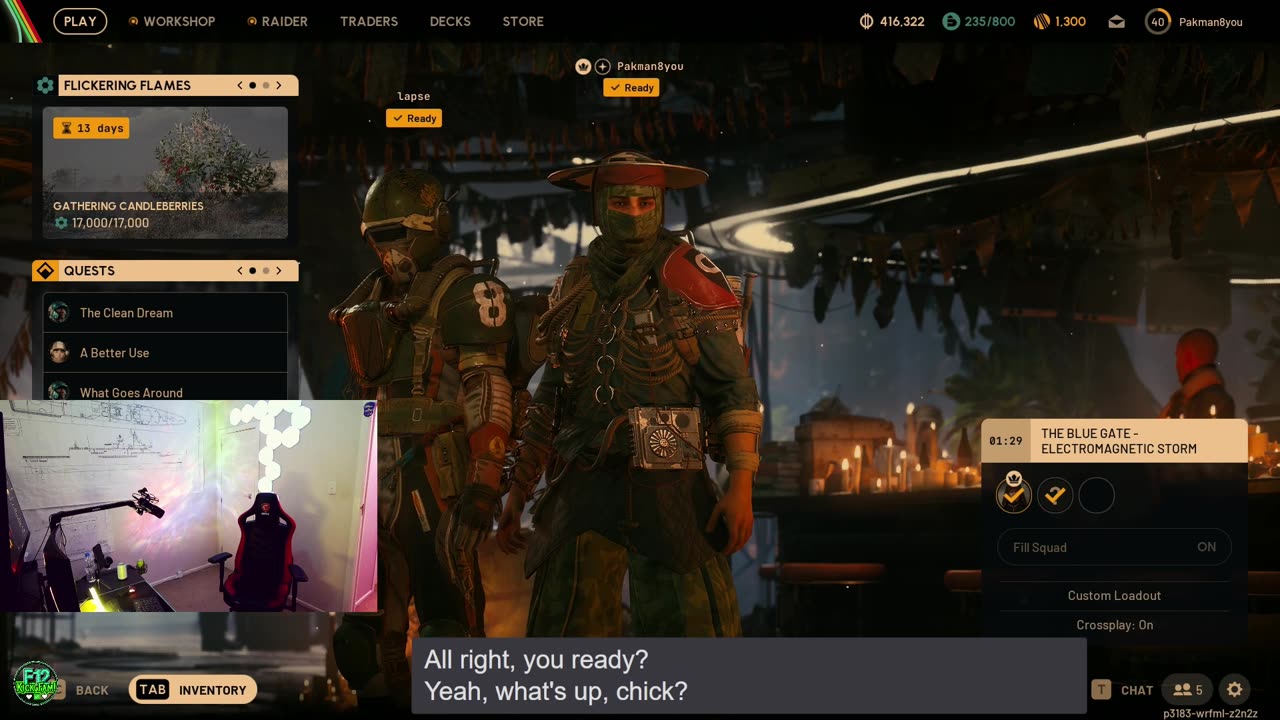Click the green cred icon beside 235/800
The height and width of the screenshot is (720, 1280).
coord(951,21)
